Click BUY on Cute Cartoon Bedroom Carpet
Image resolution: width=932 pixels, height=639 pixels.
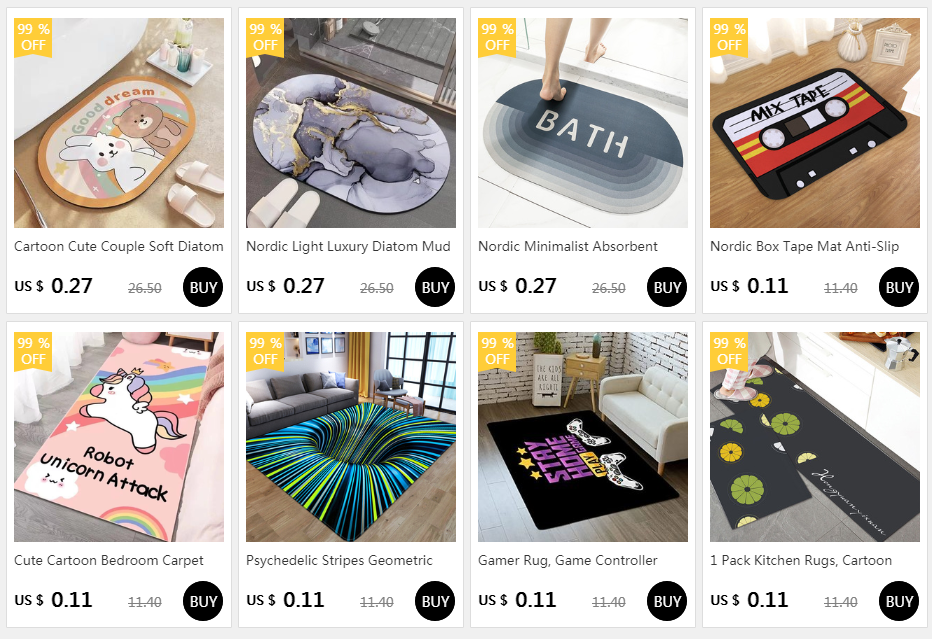[x=203, y=601]
